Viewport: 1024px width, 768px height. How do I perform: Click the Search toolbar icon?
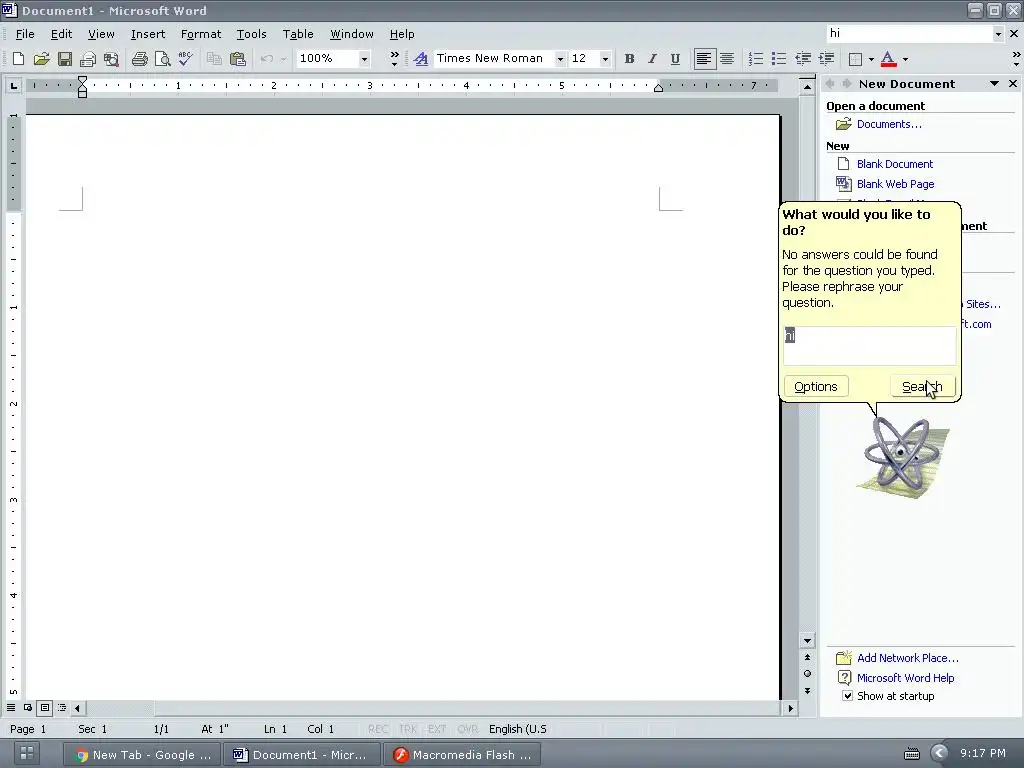[x=111, y=59]
